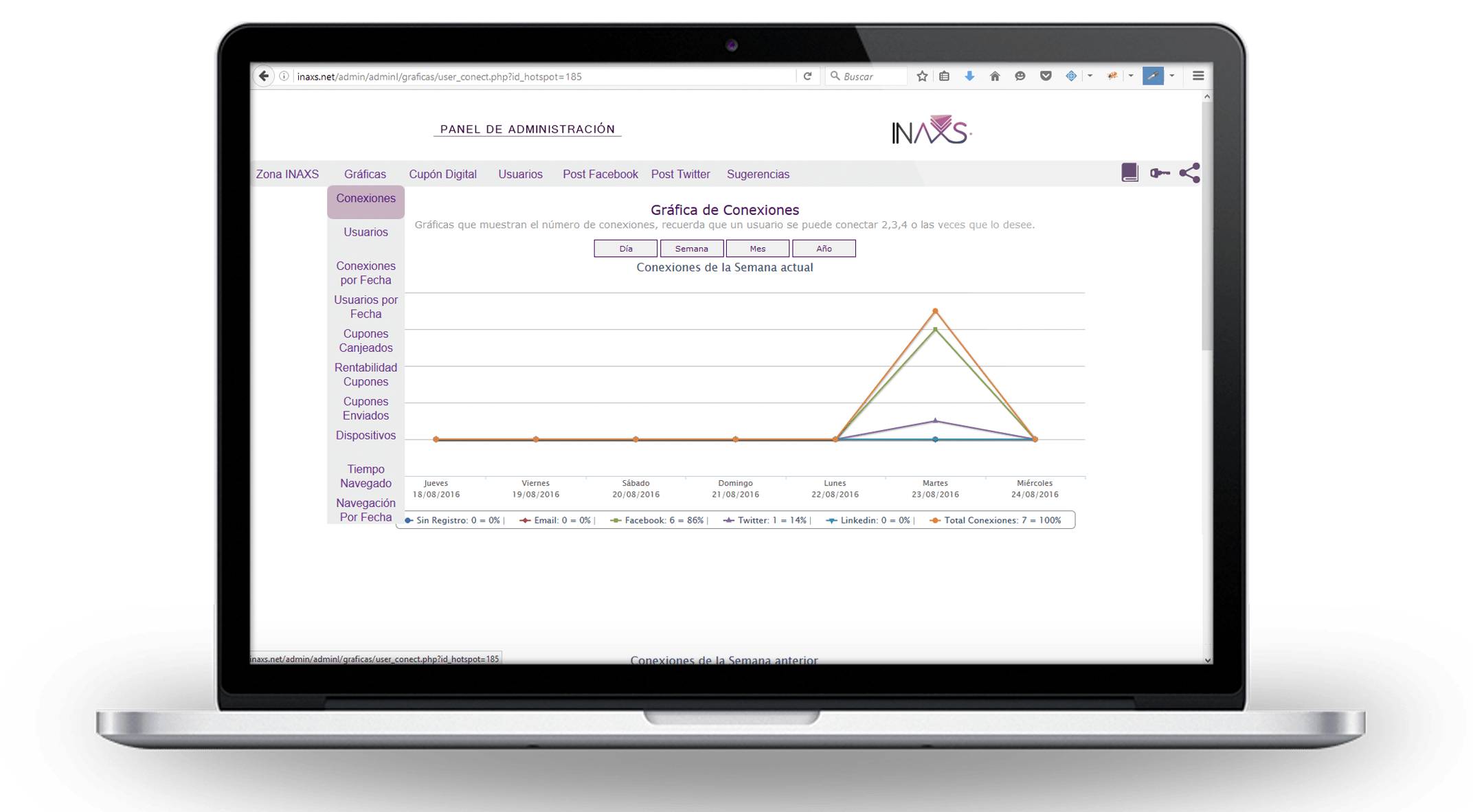Click the Buscar search field
Viewport: 1473px width, 812px height.
[x=867, y=76]
